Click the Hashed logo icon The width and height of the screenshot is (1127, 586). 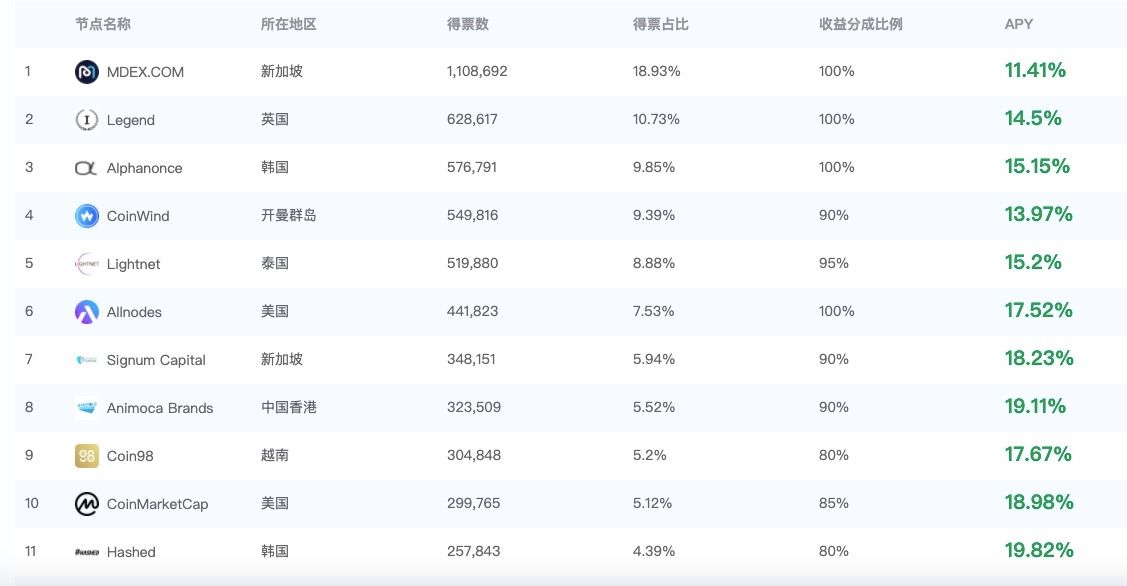tap(87, 552)
